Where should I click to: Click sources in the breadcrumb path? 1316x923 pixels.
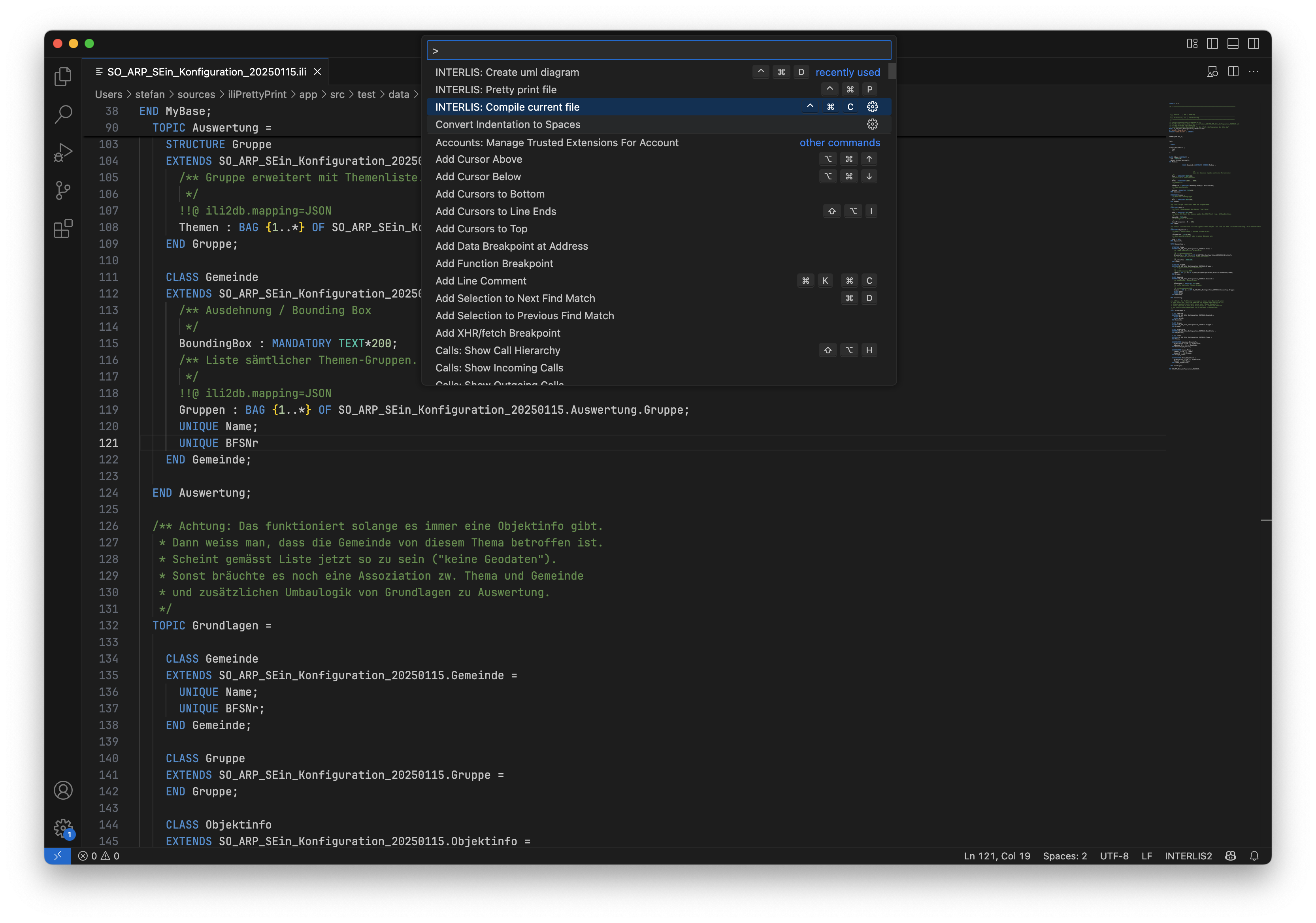point(196,94)
